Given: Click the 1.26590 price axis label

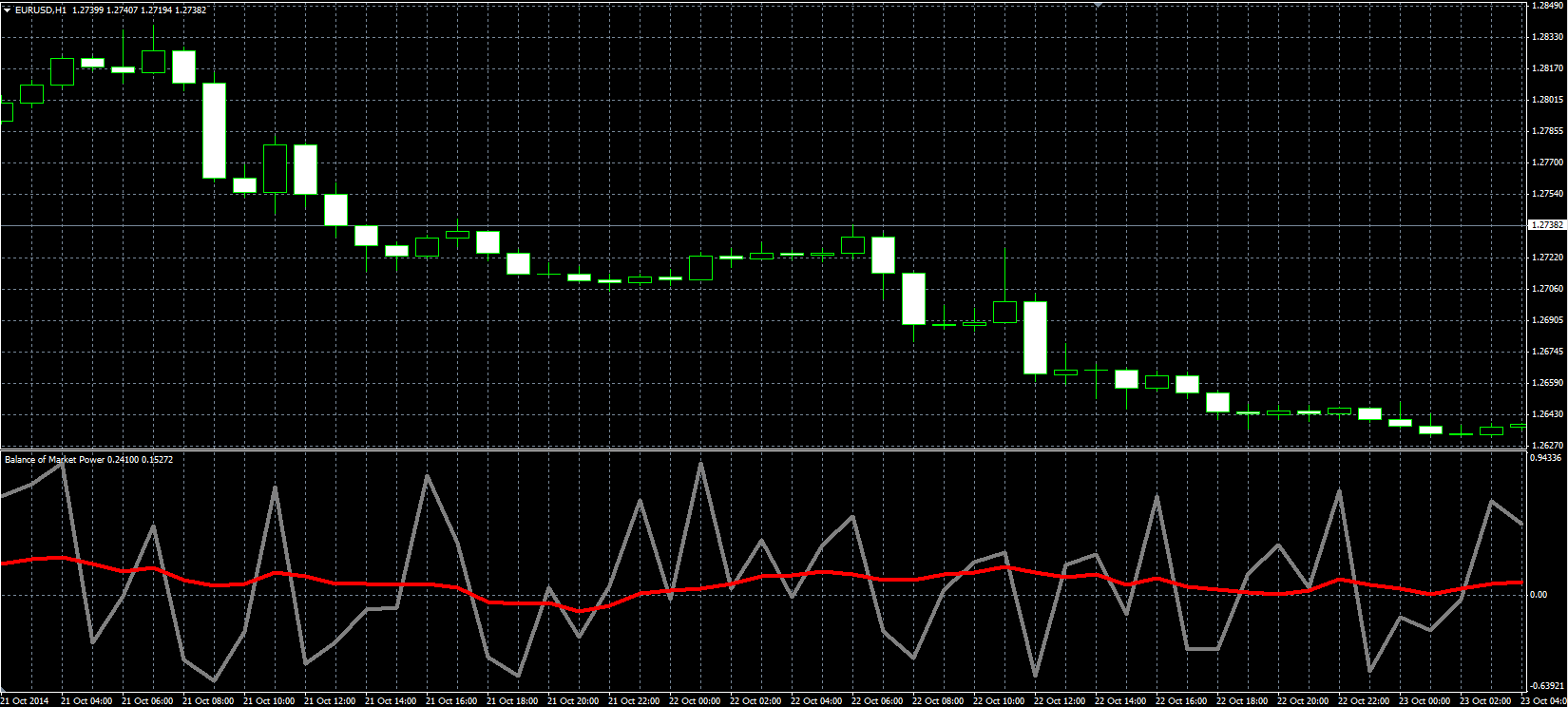Looking at the screenshot, I should pos(1547,383).
